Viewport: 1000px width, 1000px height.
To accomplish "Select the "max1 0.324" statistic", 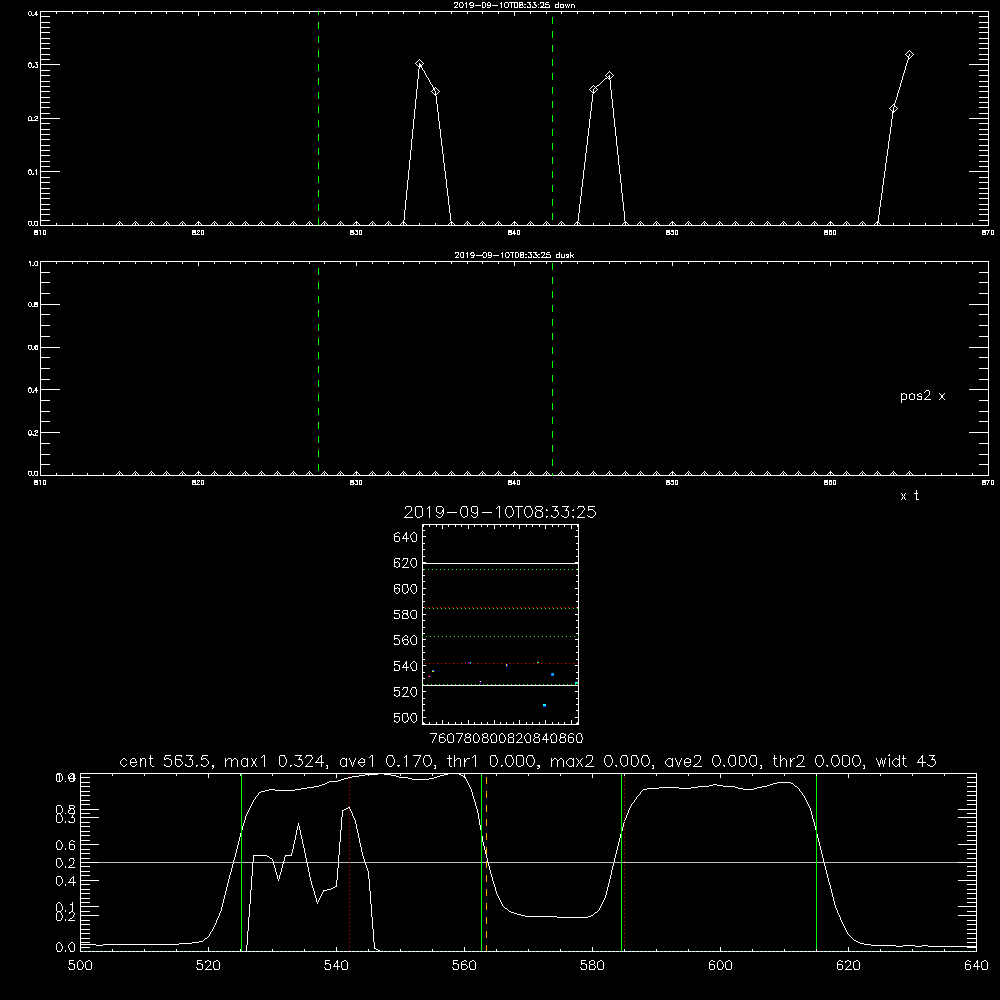I will [276, 761].
